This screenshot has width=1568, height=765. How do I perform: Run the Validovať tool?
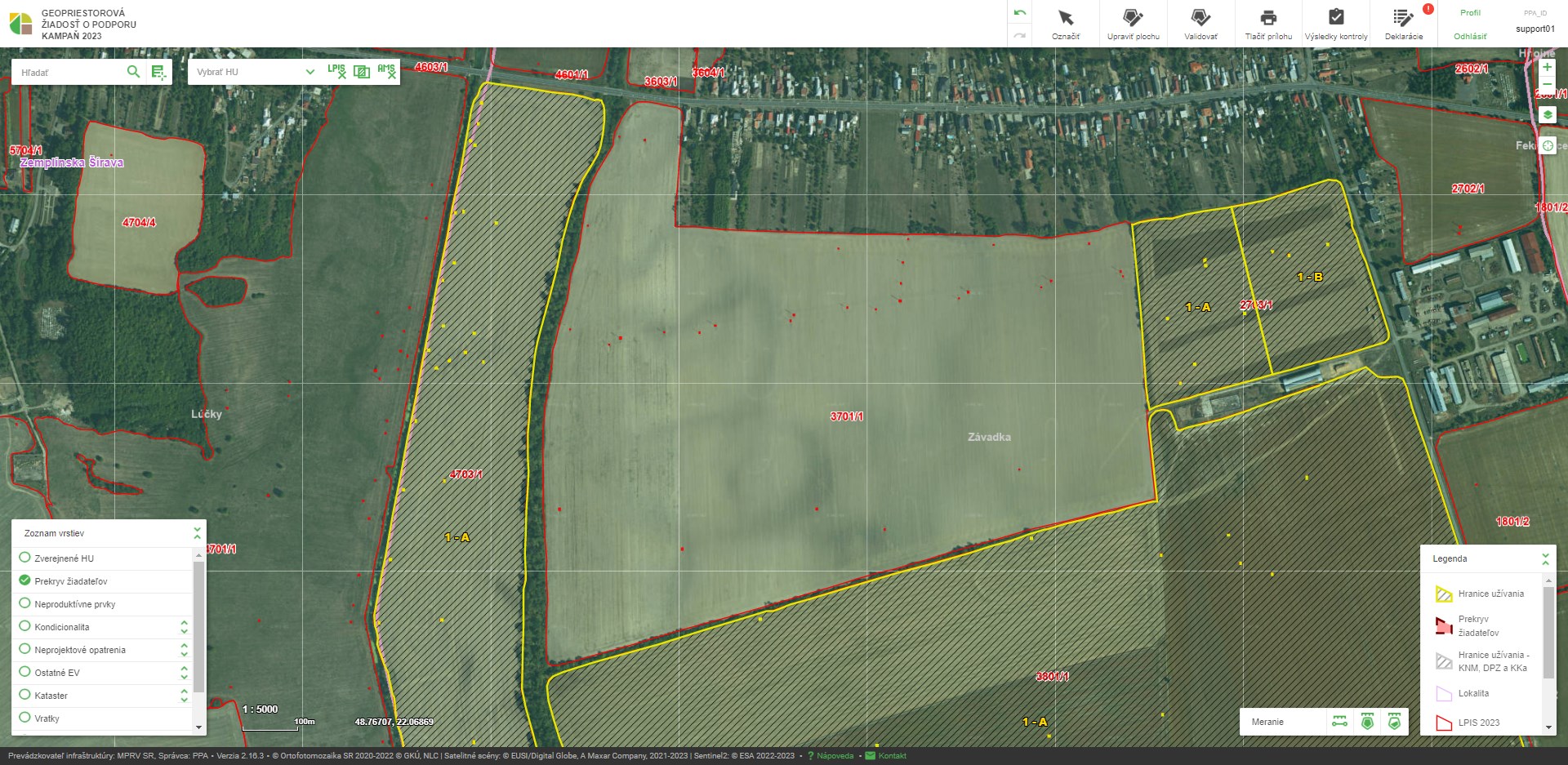[1200, 24]
